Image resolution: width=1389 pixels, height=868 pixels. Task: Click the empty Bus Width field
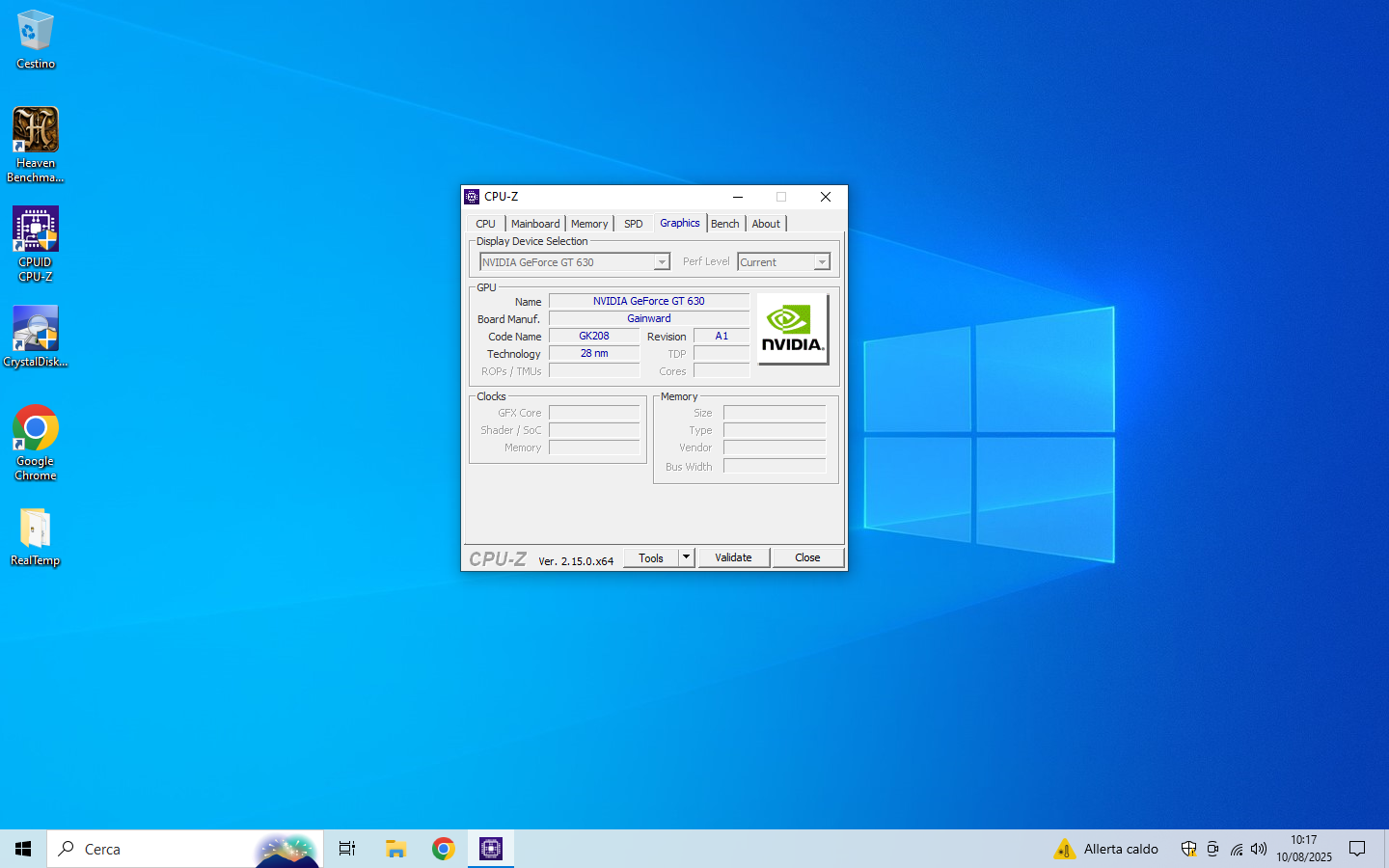[775, 467]
